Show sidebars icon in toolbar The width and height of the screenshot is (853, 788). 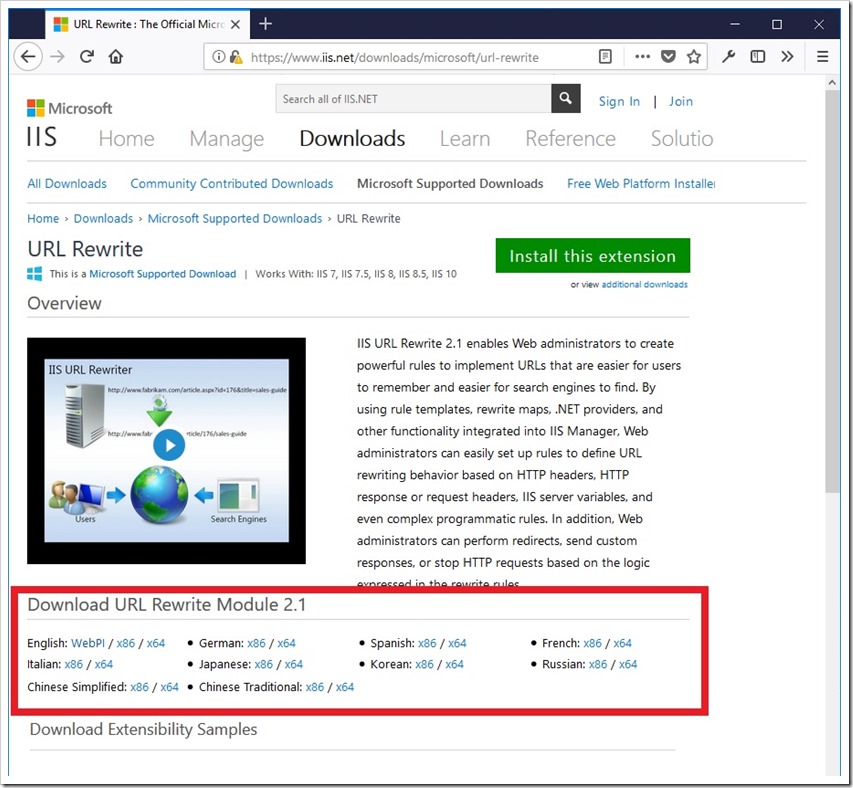coord(758,57)
